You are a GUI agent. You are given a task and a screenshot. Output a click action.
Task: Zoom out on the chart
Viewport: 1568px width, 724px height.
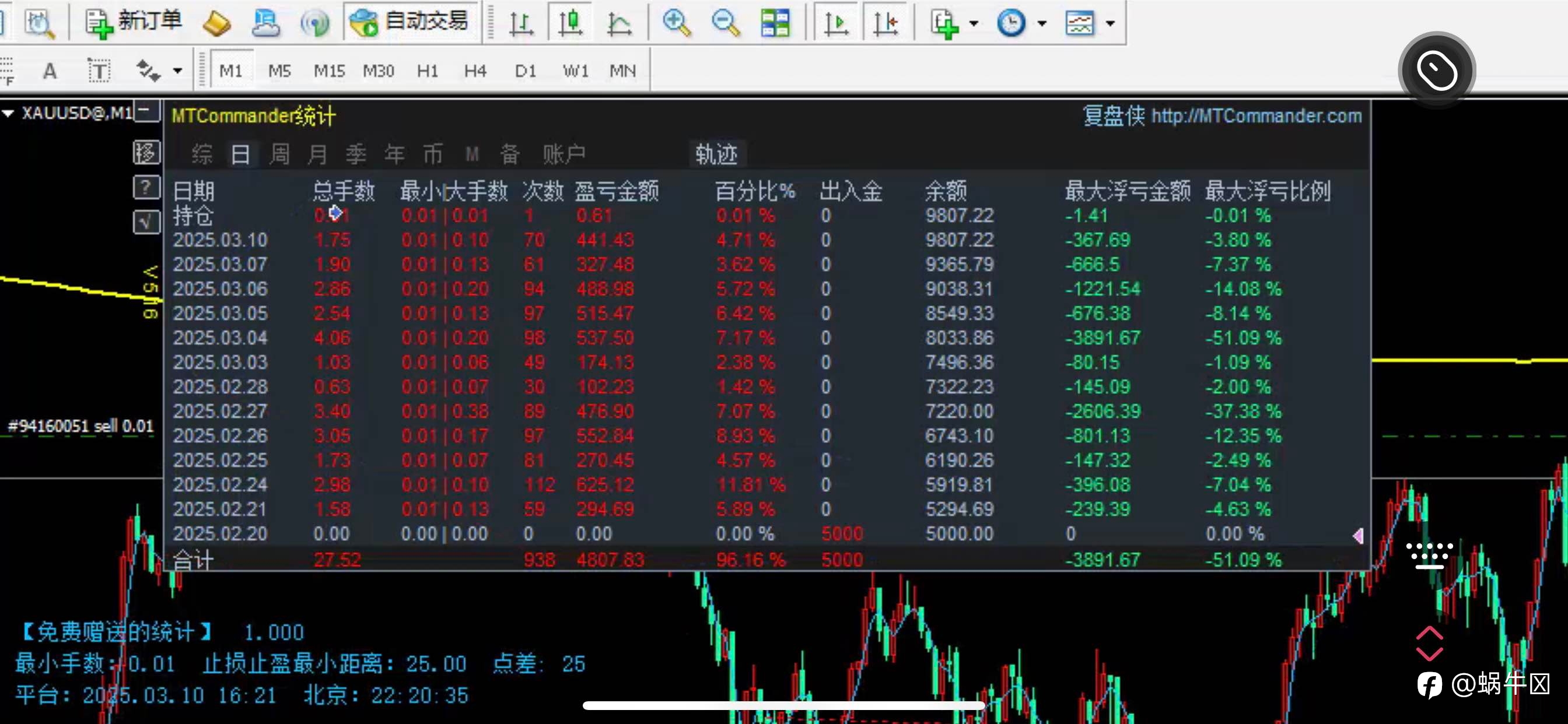tap(726, 24)
